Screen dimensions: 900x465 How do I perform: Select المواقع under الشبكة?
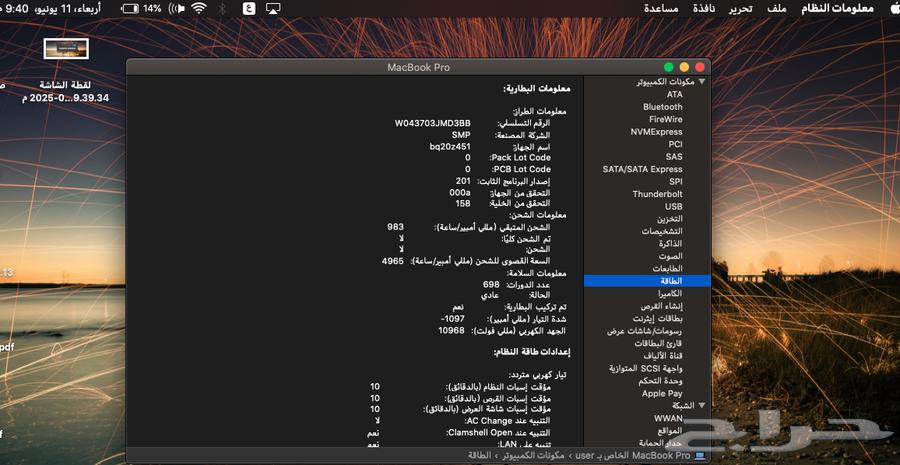tap(669, 431)
